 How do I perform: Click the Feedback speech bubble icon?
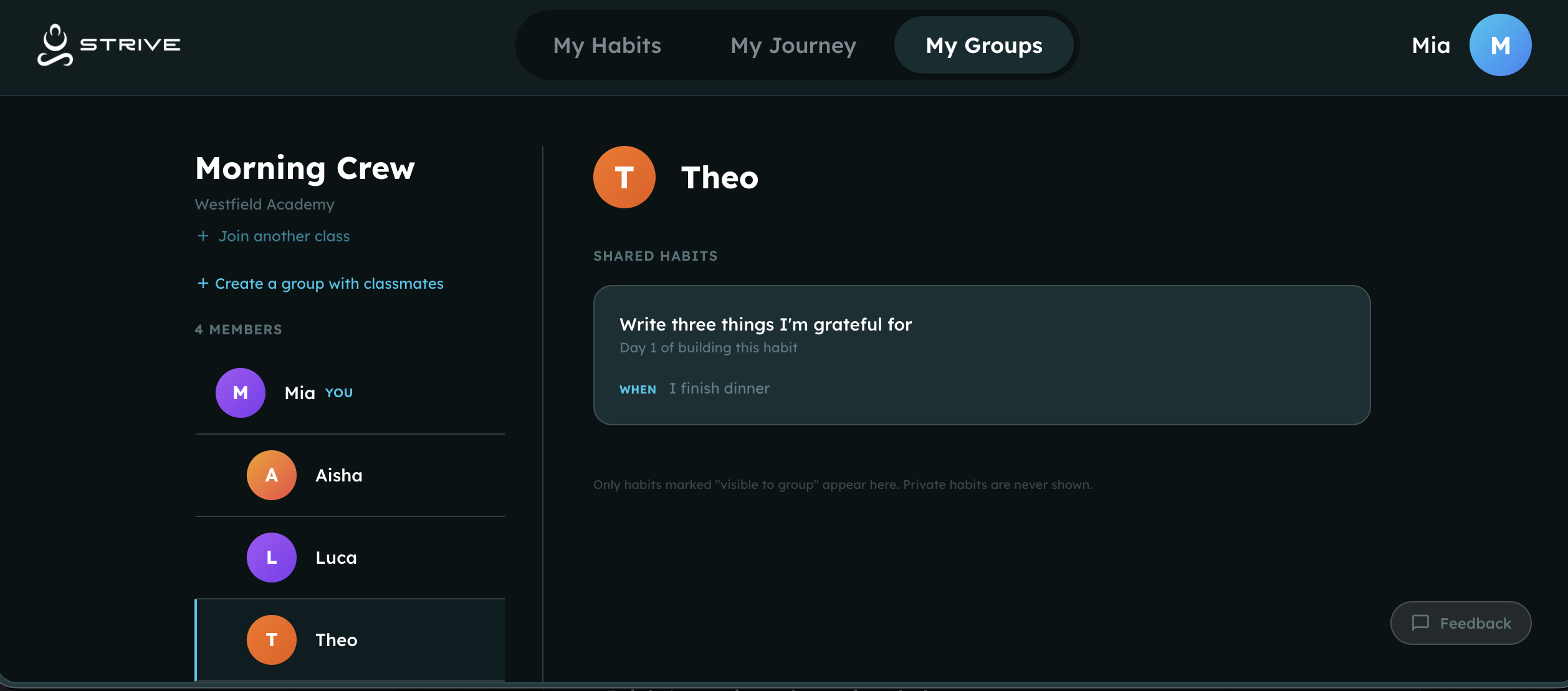tap(1420, 623)
